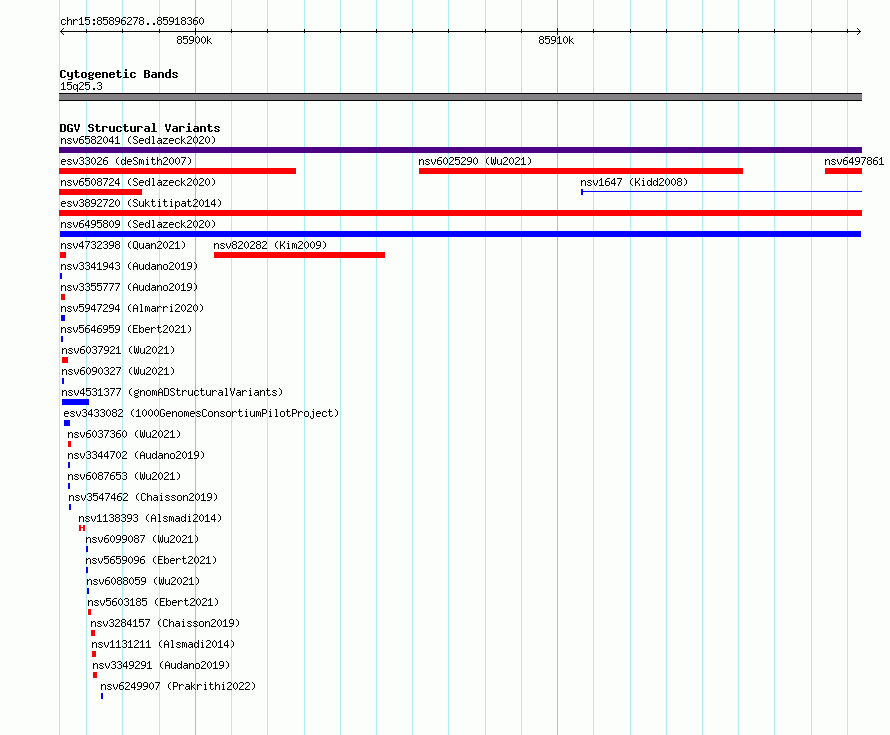This screenshot has width=890, height=735.
Task: Click nsv3341943 (Audano2019) label
Action: coord(129,266)
